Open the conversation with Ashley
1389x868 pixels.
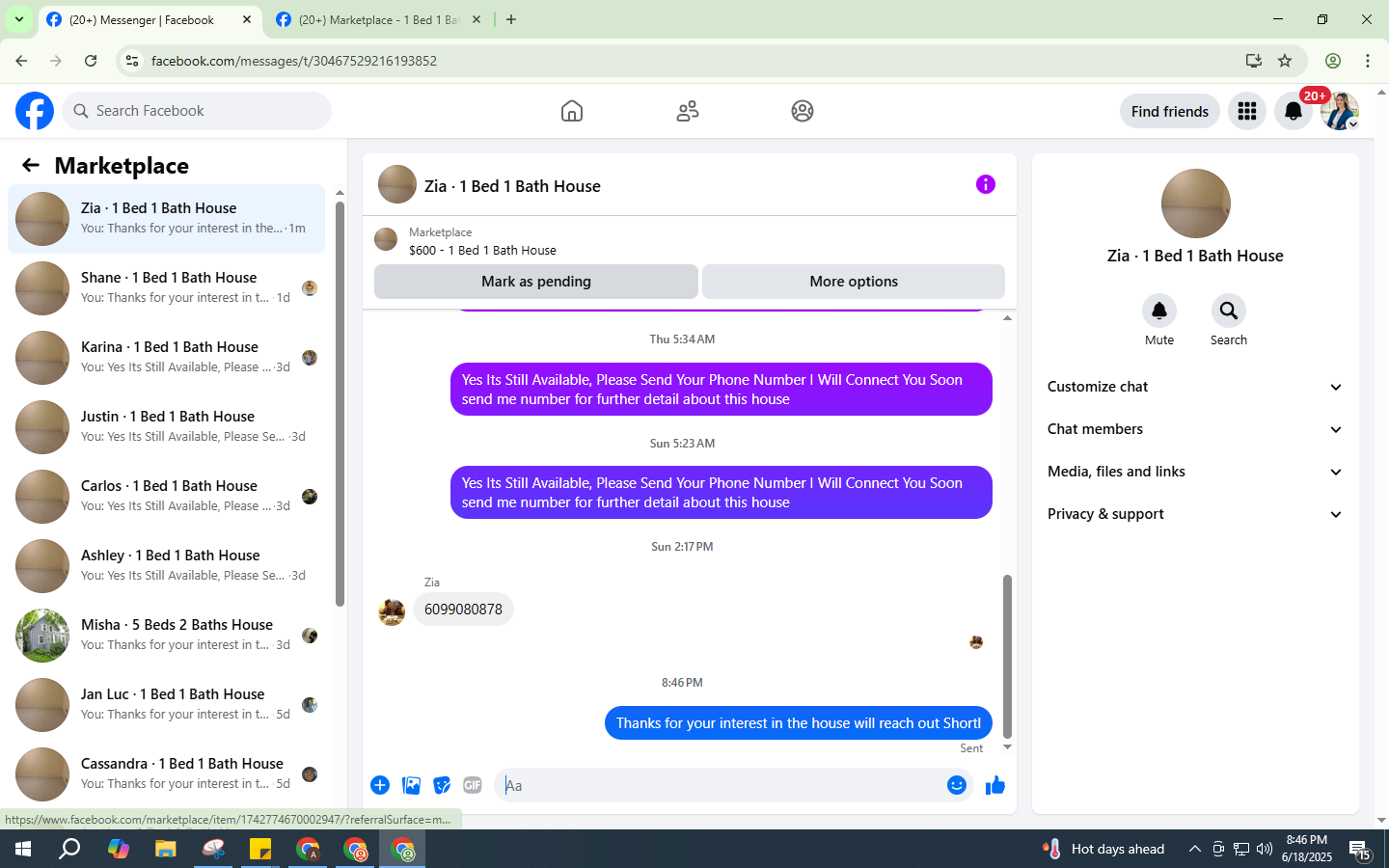(x=166, y=566)
